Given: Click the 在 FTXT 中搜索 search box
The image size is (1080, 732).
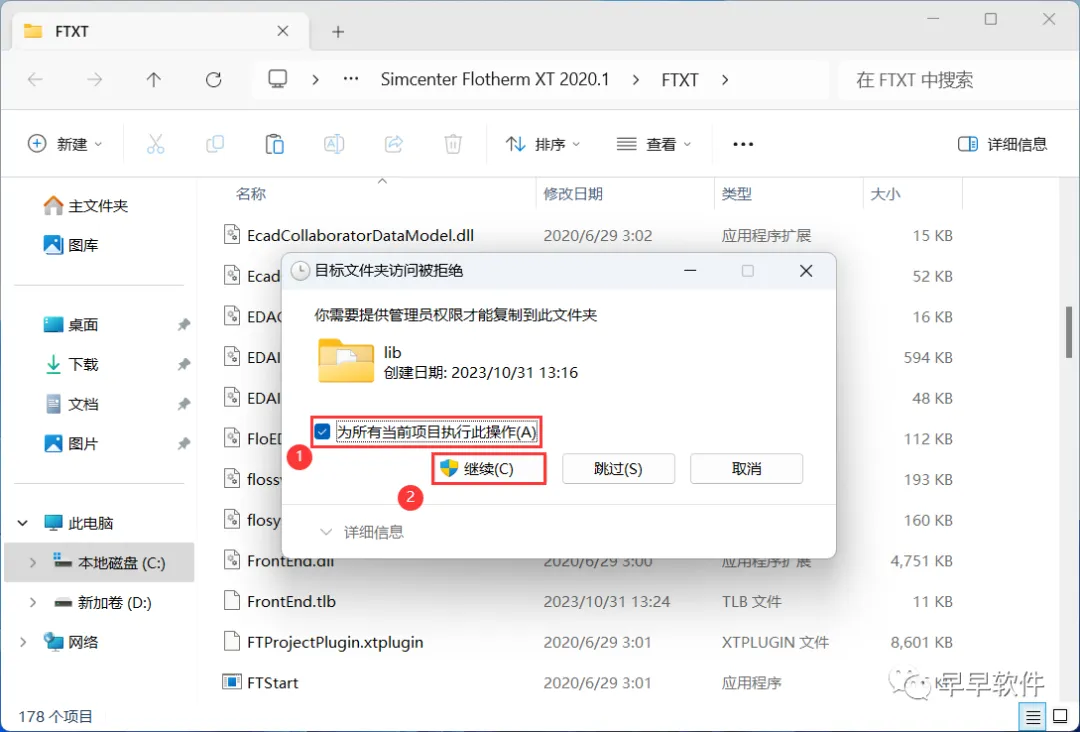Looking at the screenshot, I should pyautogui.click(x=955, y=80).
